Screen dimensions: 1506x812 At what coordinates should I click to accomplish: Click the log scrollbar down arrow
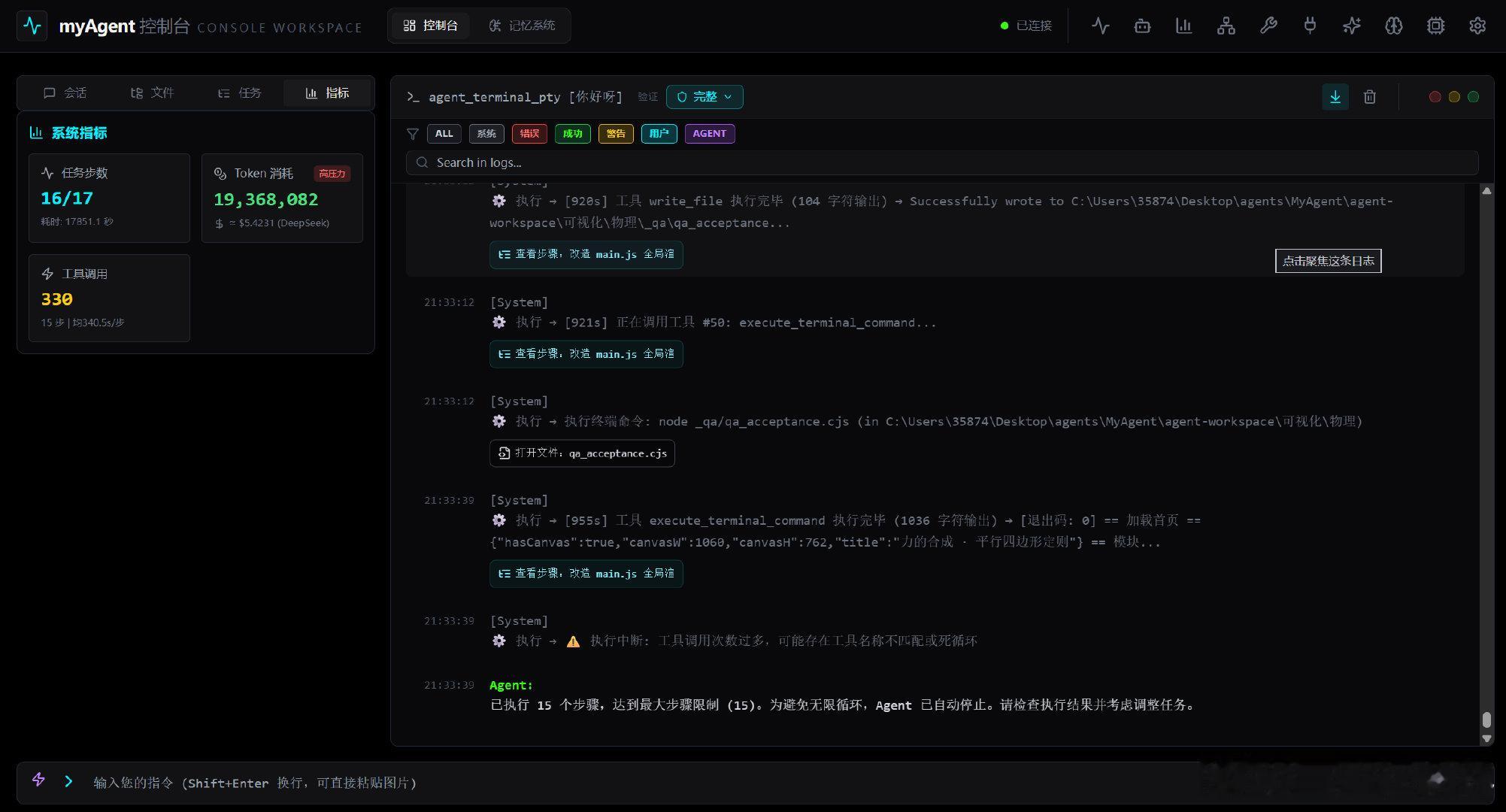1486,739
